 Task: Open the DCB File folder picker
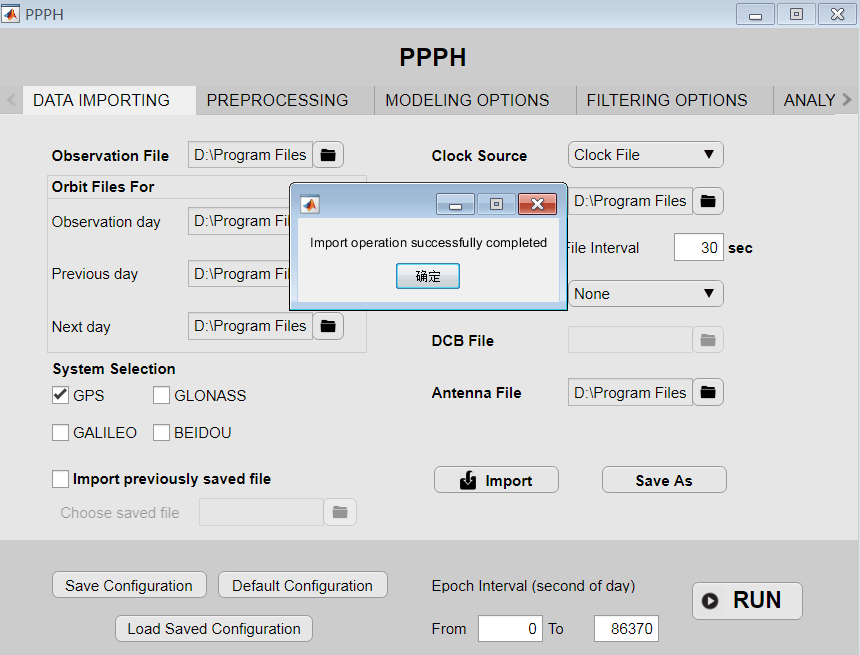click(708, 340)
